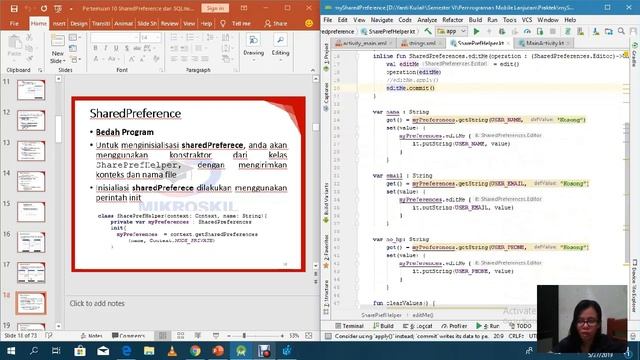Click the PowerPoint Sign in button
The image size is (640, 360).
[215, 8]
